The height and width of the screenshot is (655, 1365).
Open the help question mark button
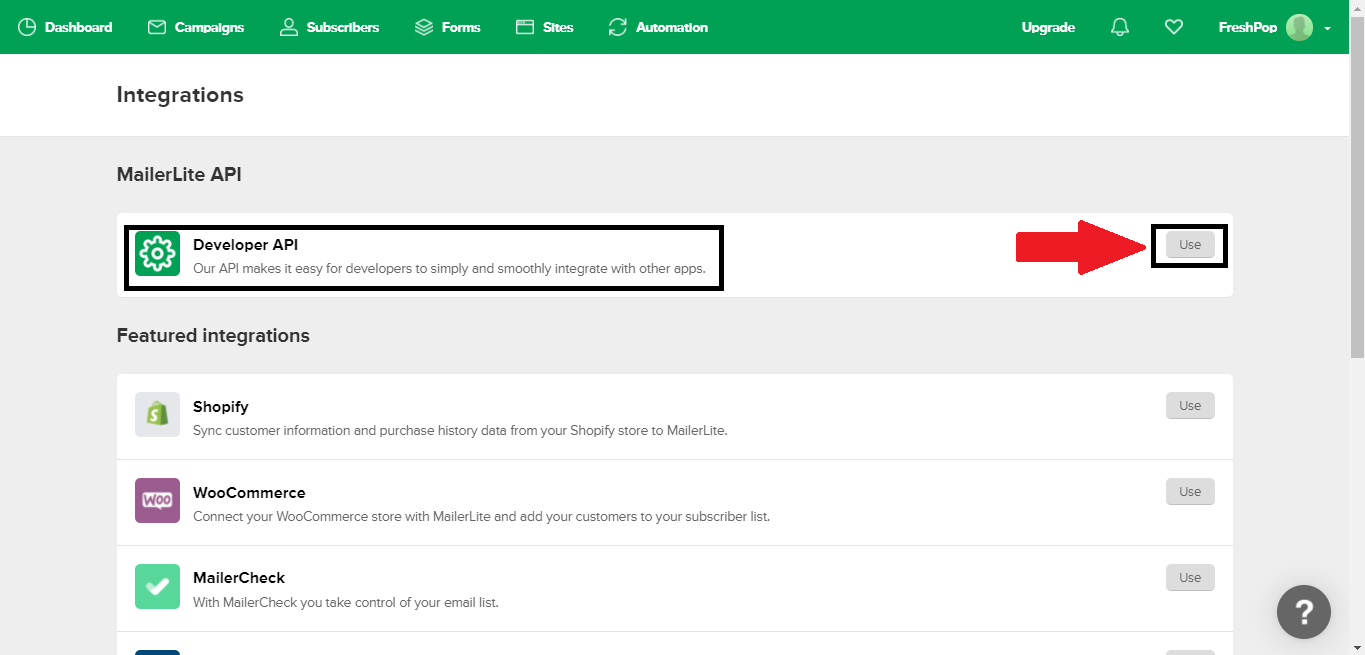[x=1304, y=611]
